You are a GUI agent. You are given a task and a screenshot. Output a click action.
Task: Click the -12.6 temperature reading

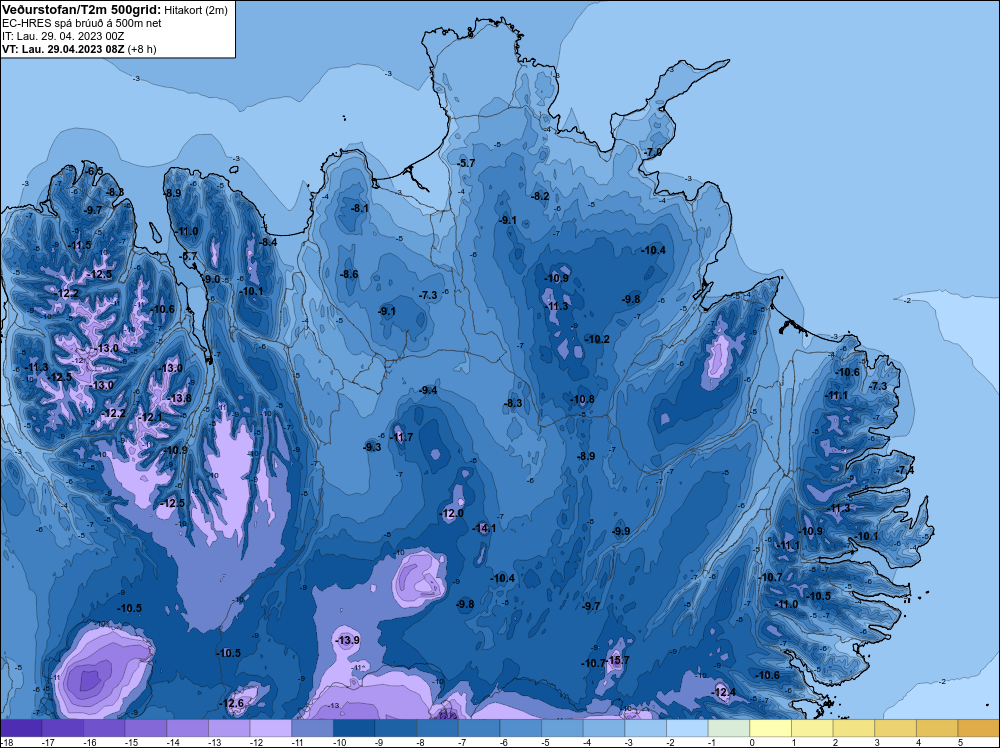coord(232,703)
